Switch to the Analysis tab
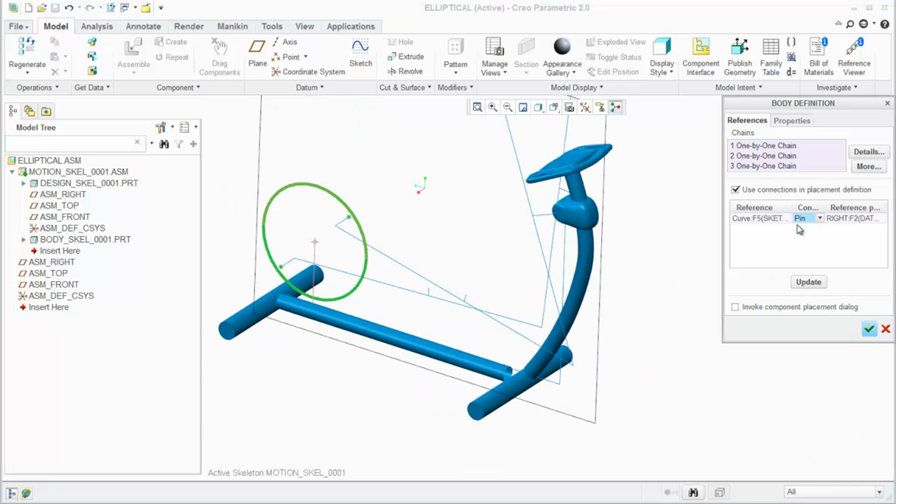Screen dimensions: 897x504 click(x=97, y=26)
